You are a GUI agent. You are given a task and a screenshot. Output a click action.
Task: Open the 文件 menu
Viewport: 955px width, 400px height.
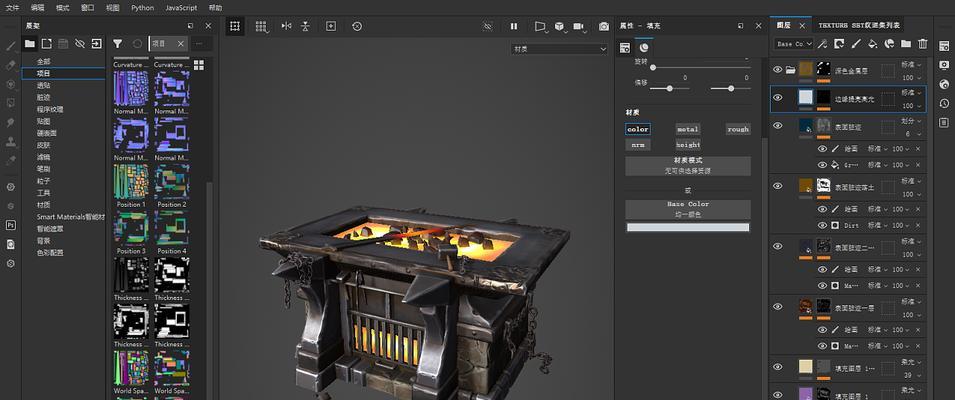pos(12,8)
